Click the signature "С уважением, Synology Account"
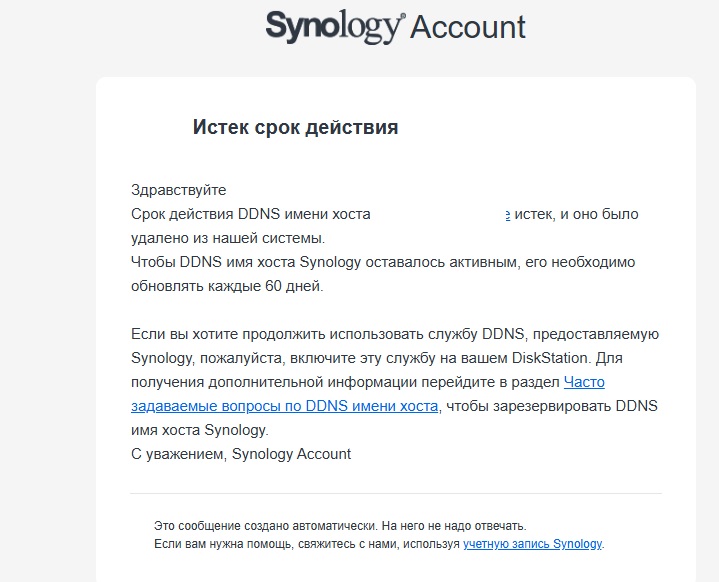Image resolution: width=719 pixels, height=582 pixels. click(241, 454)
